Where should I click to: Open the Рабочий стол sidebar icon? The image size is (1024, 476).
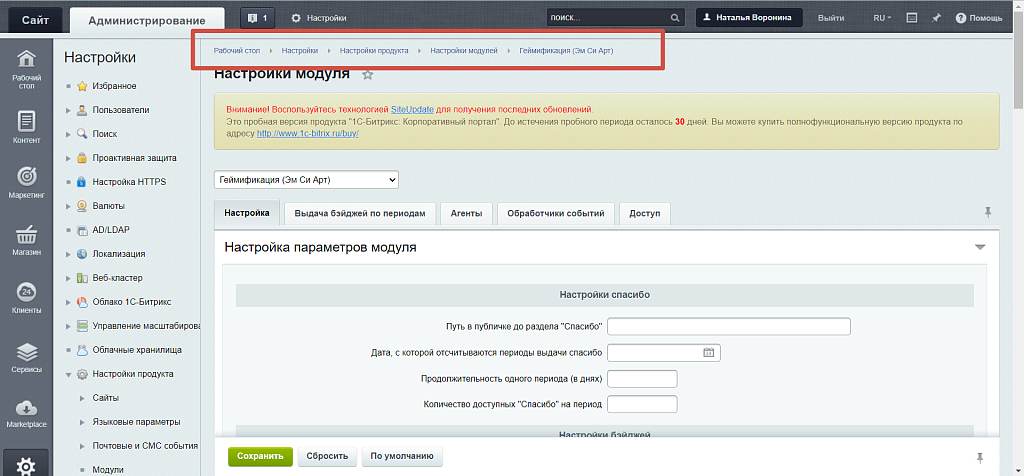tap(27, 68)
